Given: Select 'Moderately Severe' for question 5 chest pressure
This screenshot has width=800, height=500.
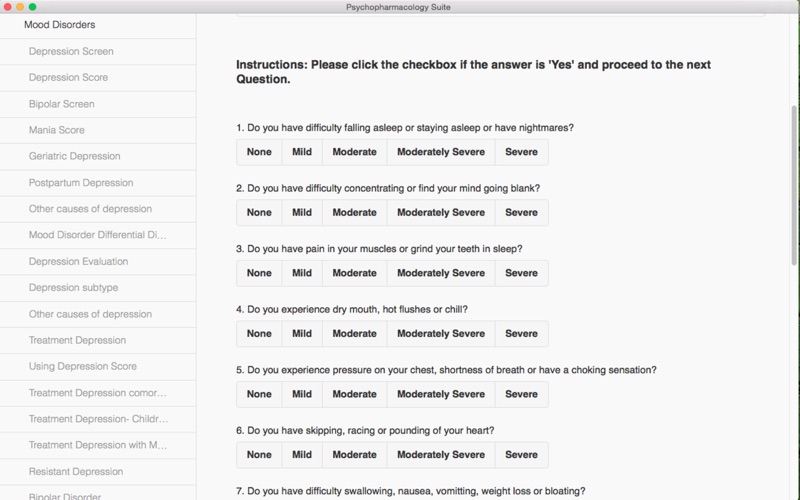Looking at the screenshot, I should pyautogui.click(x=441, y=394).
